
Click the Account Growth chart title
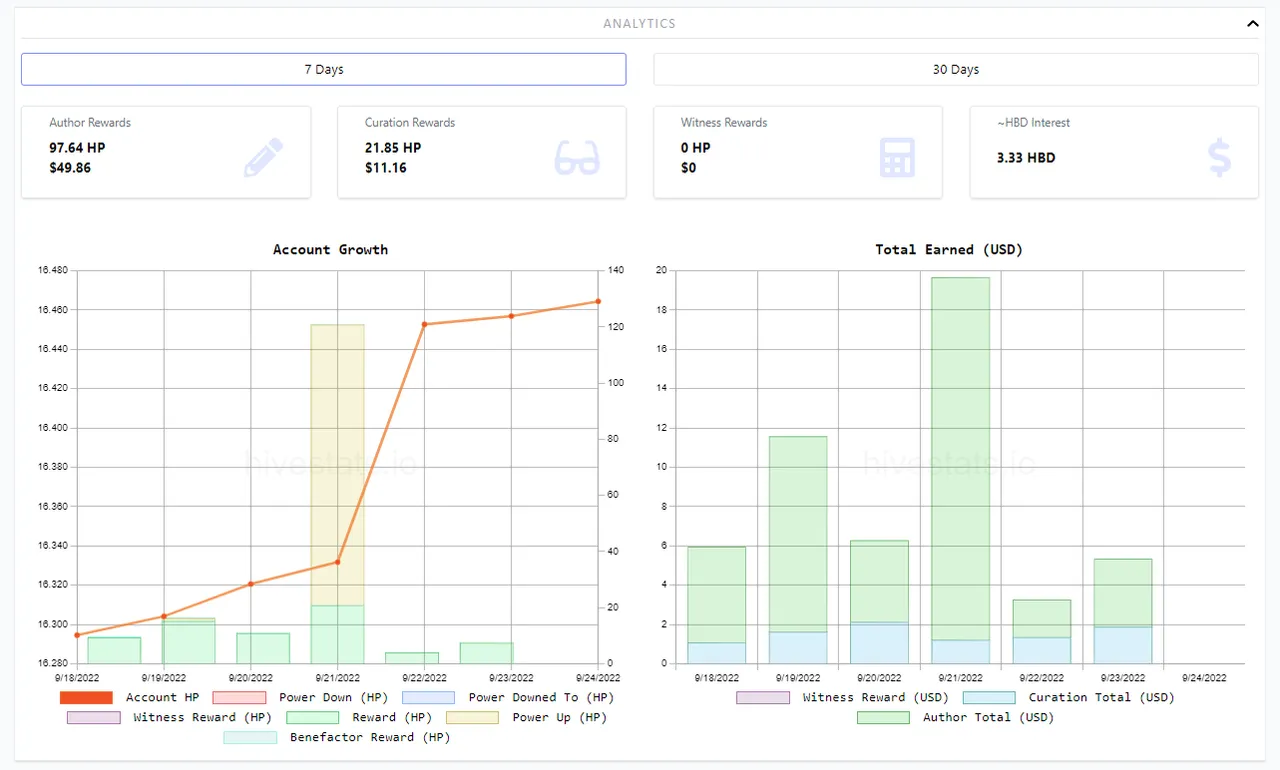click(x=330, y=249)
